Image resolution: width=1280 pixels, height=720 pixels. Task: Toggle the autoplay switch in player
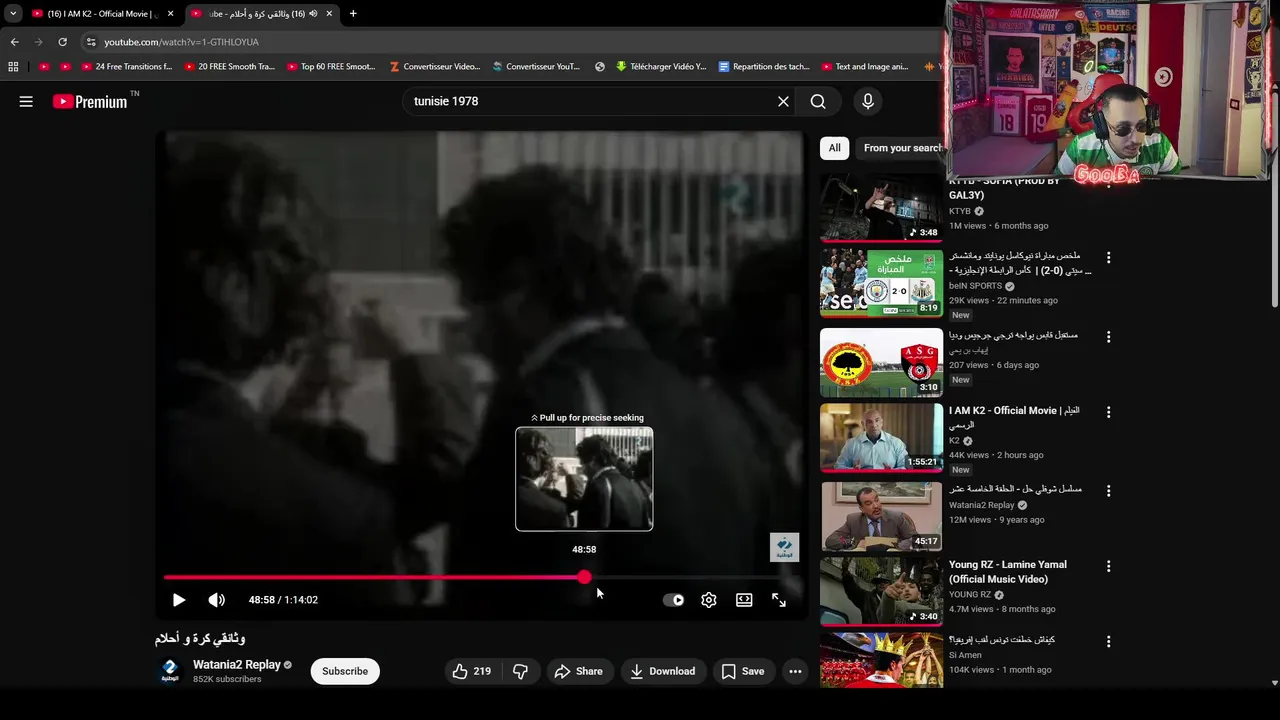tap(674, 600)
